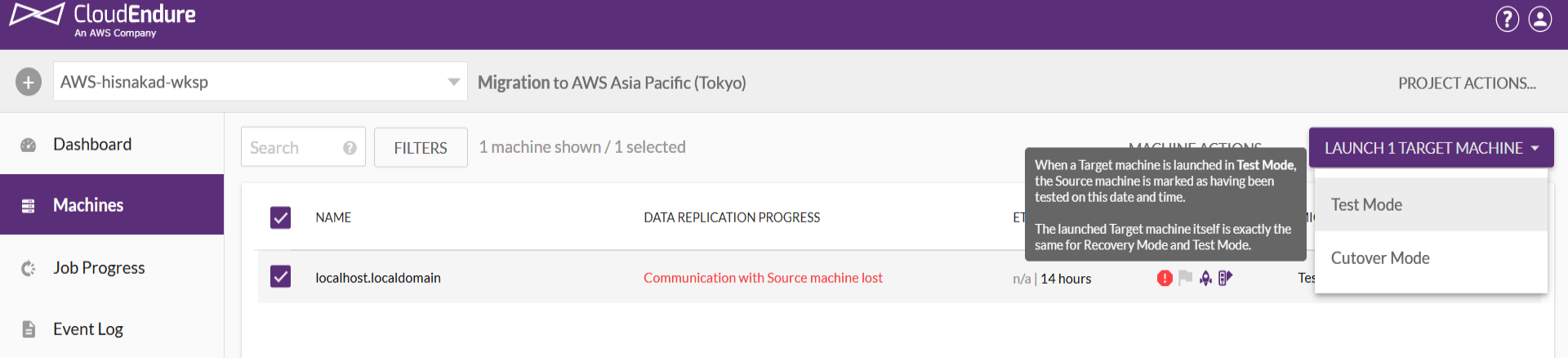Click the search help question mark icon

[x=350, y=148]
